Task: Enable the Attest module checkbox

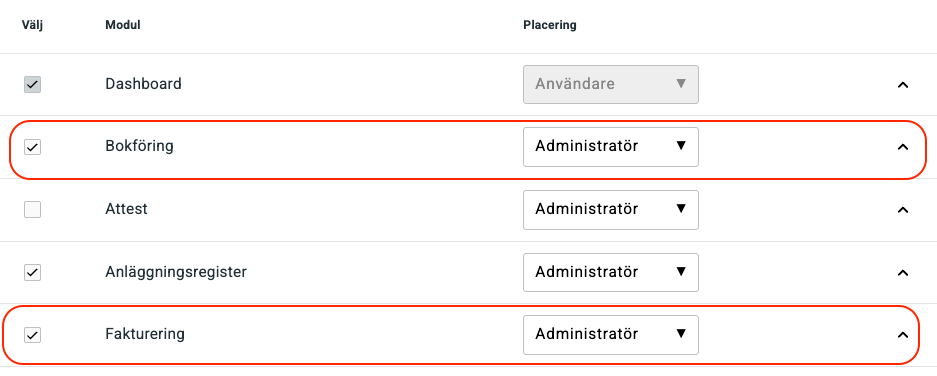Action: tap(32, 209)
